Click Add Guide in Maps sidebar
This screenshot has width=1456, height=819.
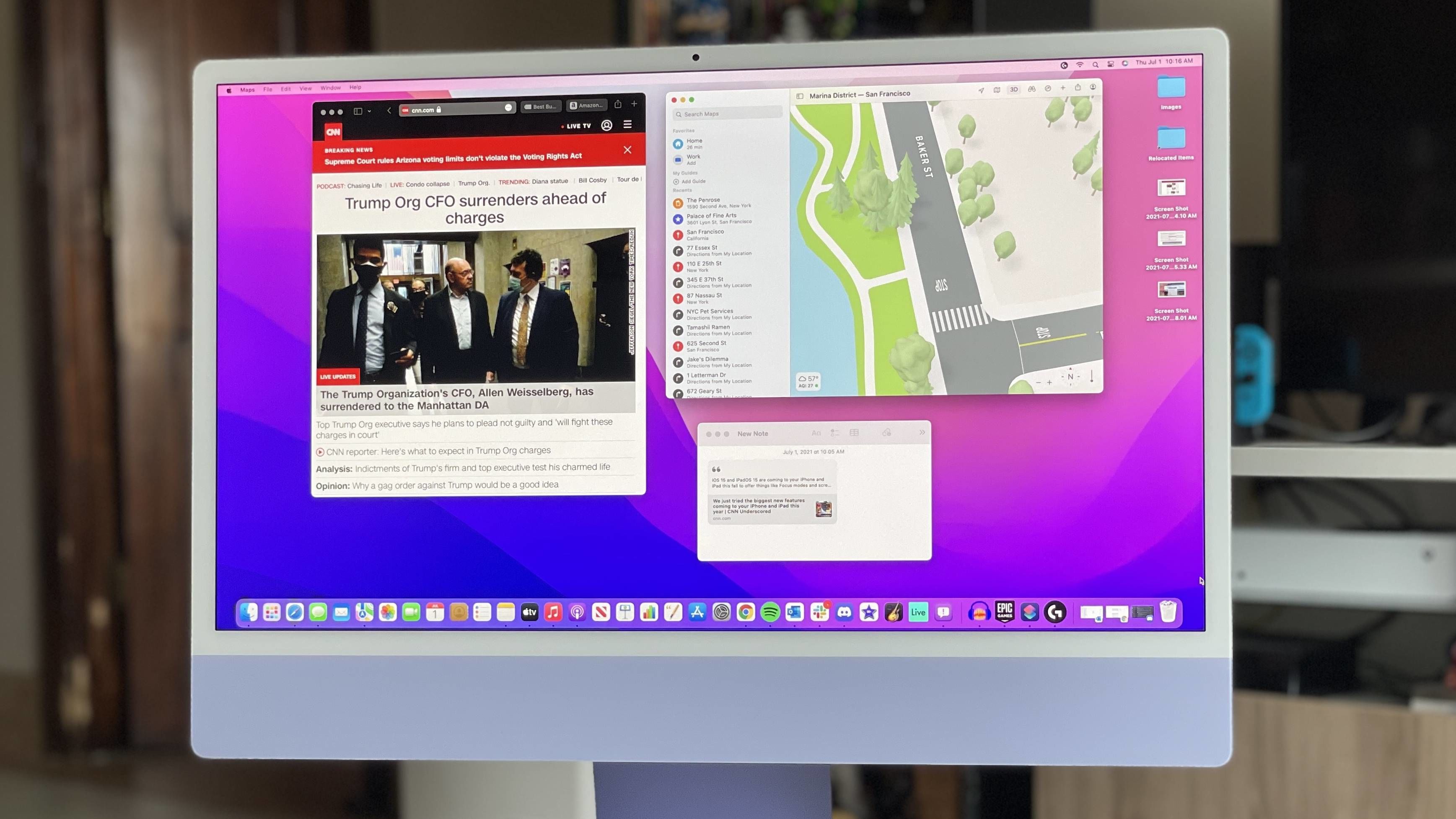(x=689, y=181)
